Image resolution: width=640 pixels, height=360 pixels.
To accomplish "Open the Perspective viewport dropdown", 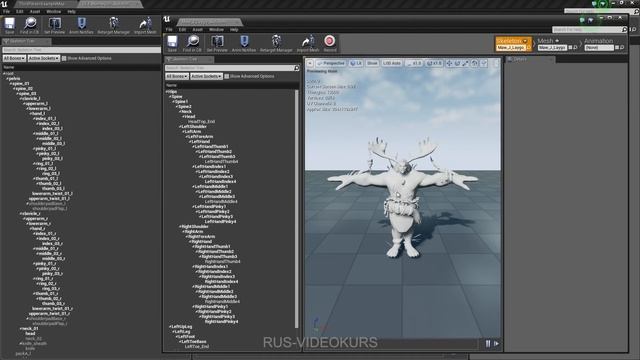I will (x=331, y=63).
